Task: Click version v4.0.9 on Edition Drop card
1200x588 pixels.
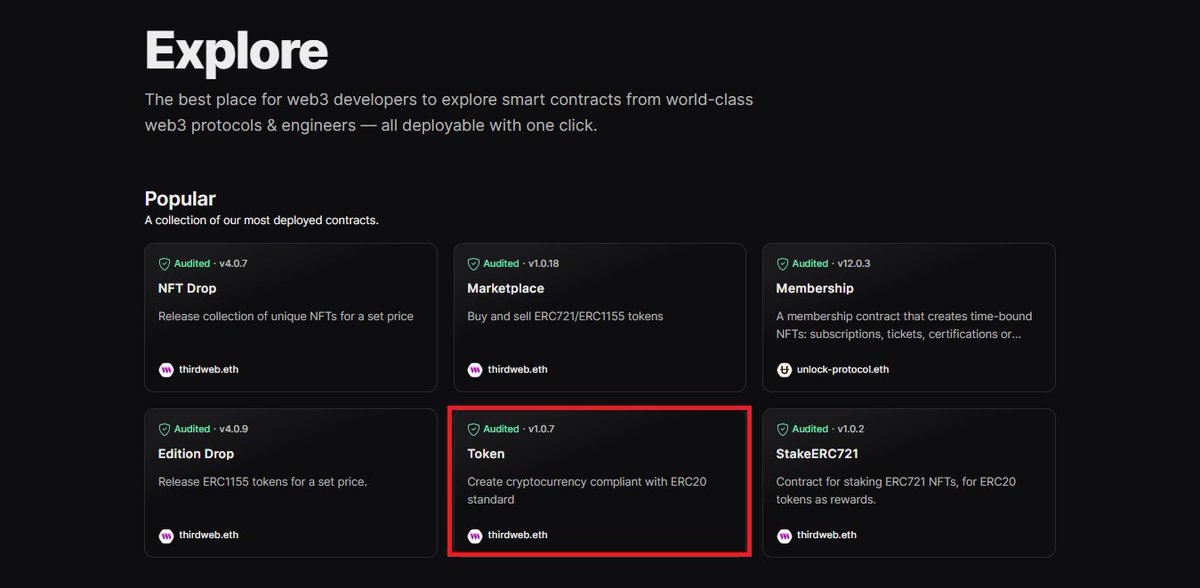Action: [233, 429]
